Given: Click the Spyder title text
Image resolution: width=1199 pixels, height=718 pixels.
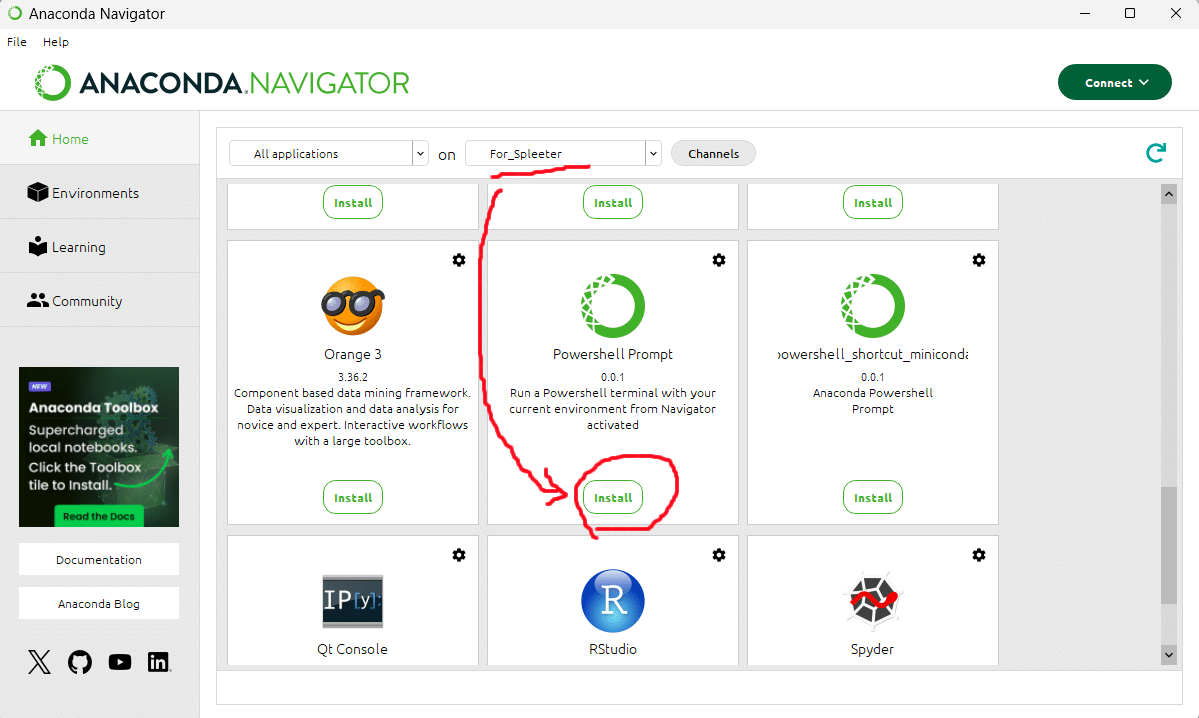Looking at the screenshot, I should coord(872,649).
